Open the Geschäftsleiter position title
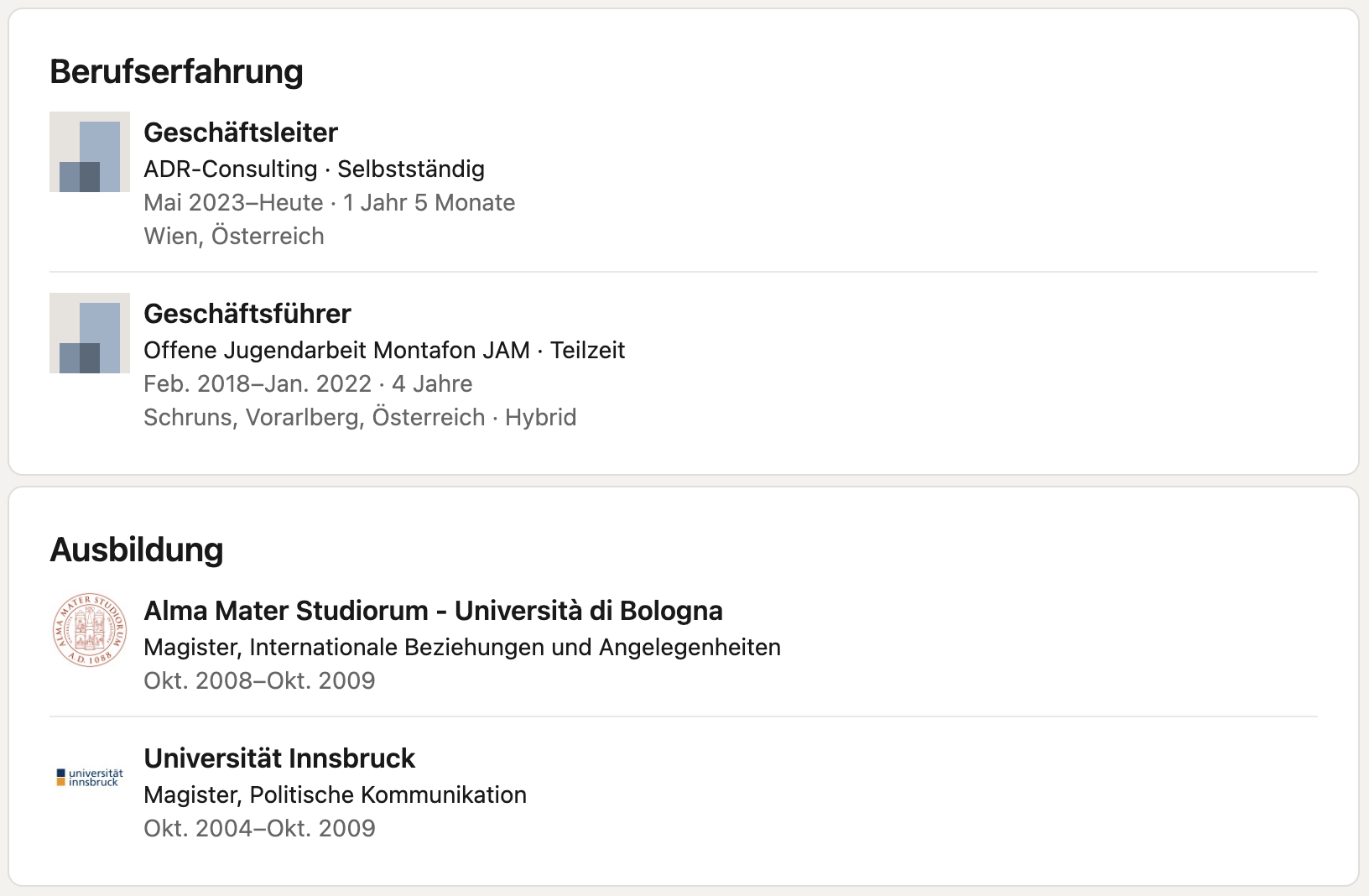This screenshot has height=896, width=1369. (x=241, y=133)
